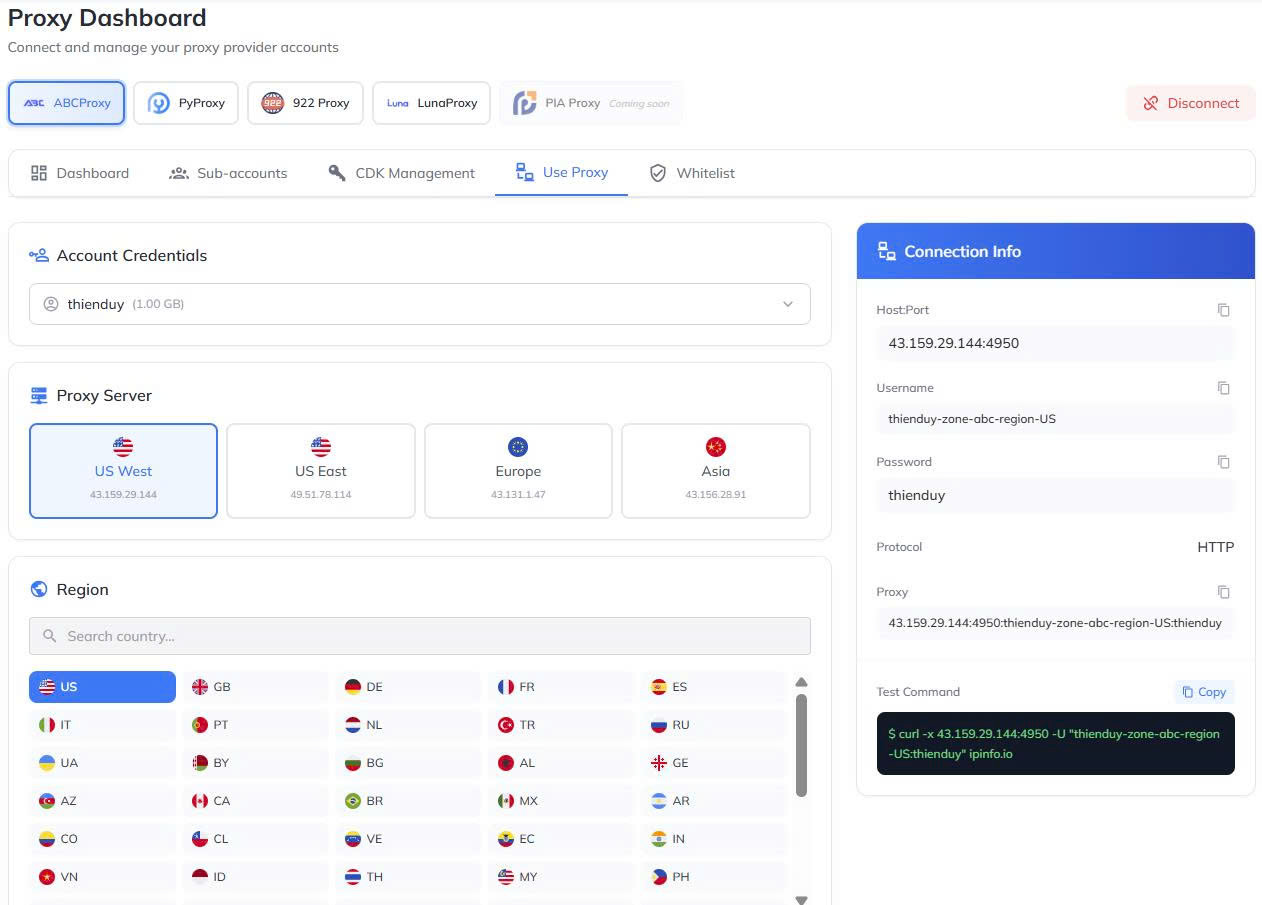
Task: Select the PyProxy provider
Action: (x=186, y=103)
